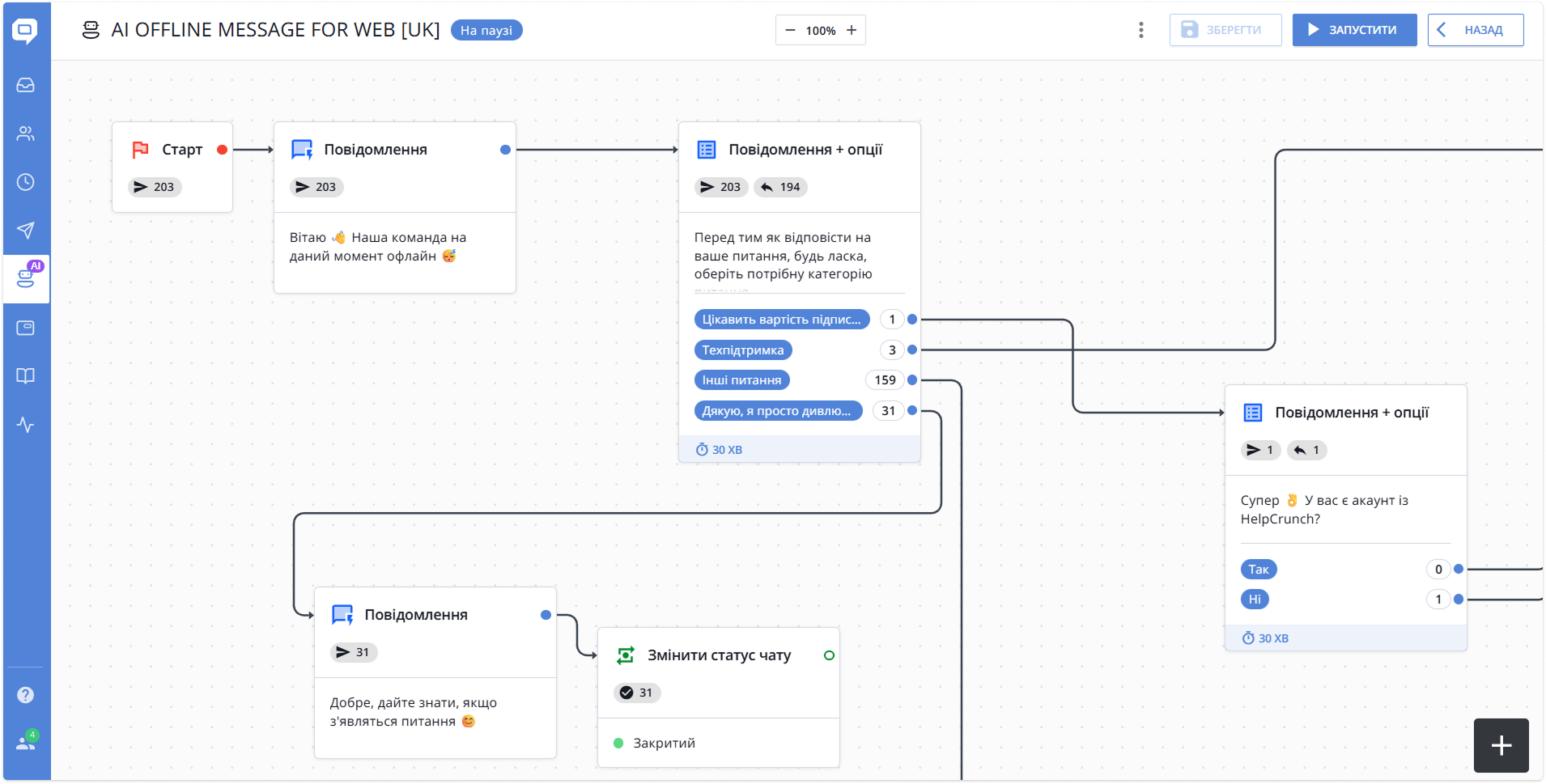Screen dimensions: 1546x784
Task: Click the 'На паузі' status badge
Action: pyautogui.click(x=485, y=29)
